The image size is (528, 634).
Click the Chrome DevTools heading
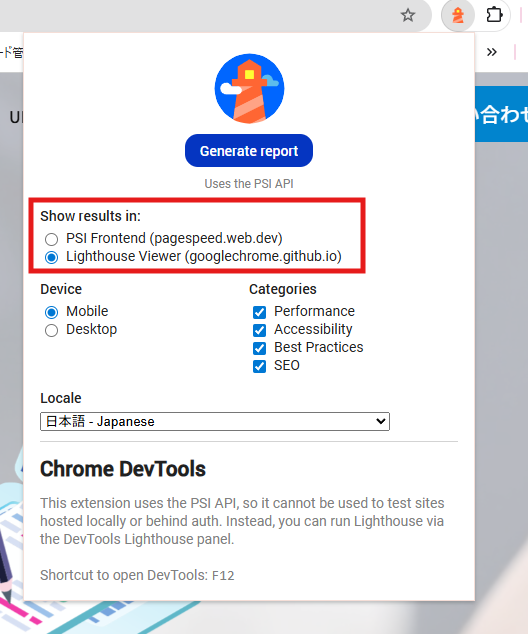coord(122,469)
